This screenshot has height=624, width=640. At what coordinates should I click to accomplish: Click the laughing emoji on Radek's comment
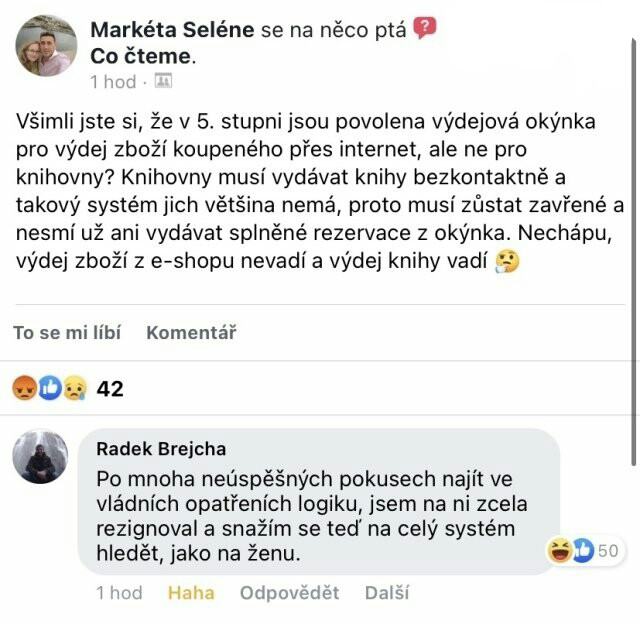(x=559, y=549)
